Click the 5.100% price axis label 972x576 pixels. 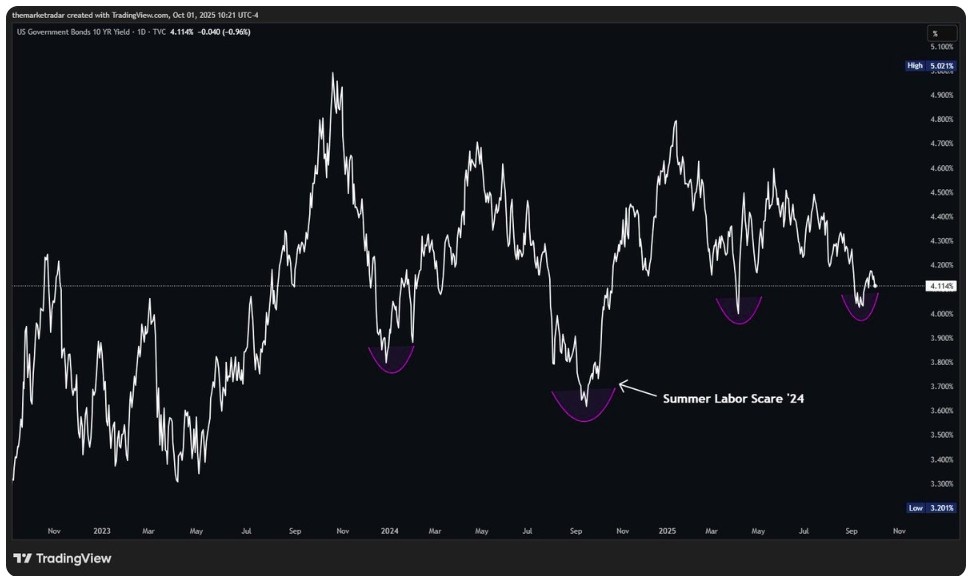pos(942,47)
